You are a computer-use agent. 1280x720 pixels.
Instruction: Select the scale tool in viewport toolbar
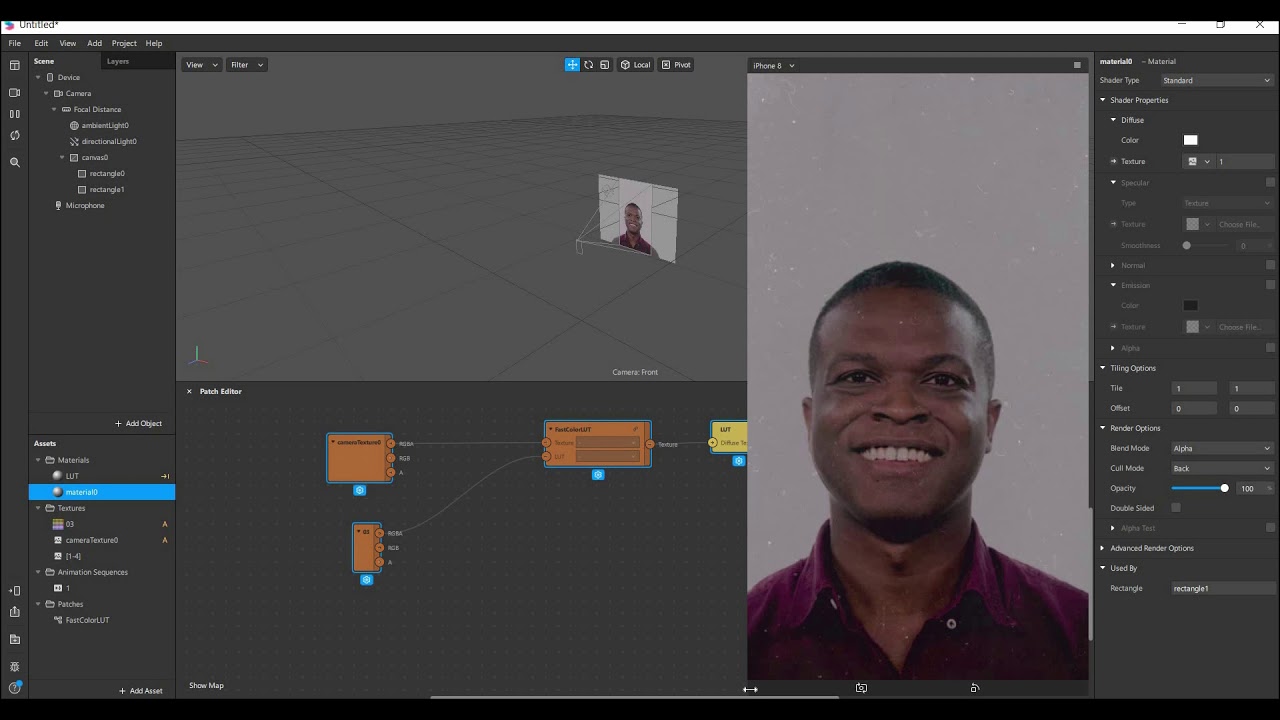pyautogui.click(x=604, y=65)
